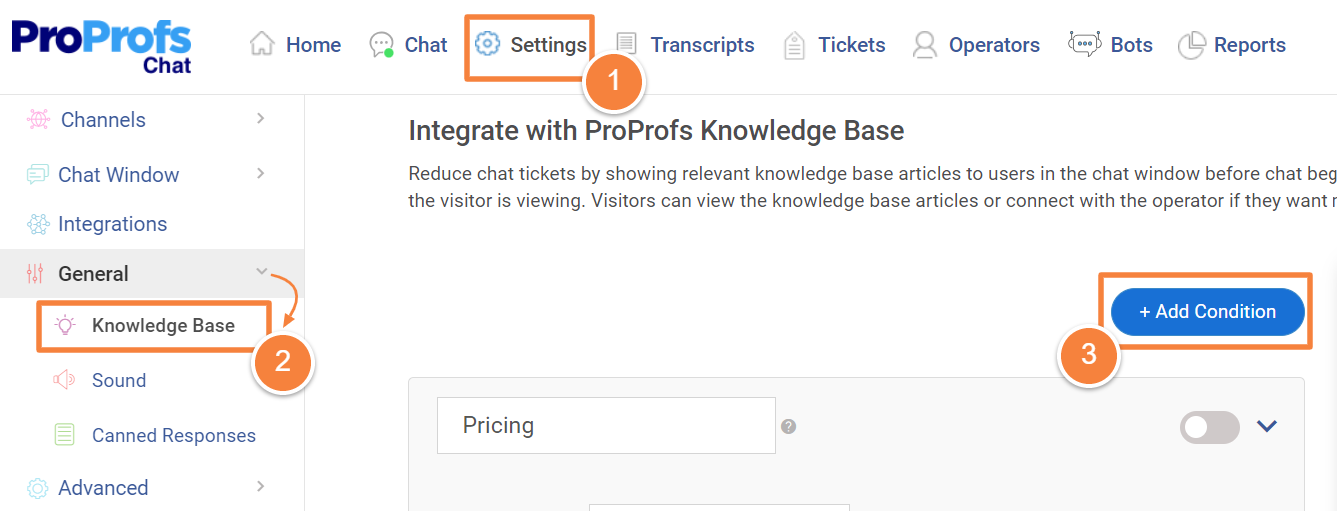
Task: Click the Tickets tag icon
Action: [x=794, y=45]
